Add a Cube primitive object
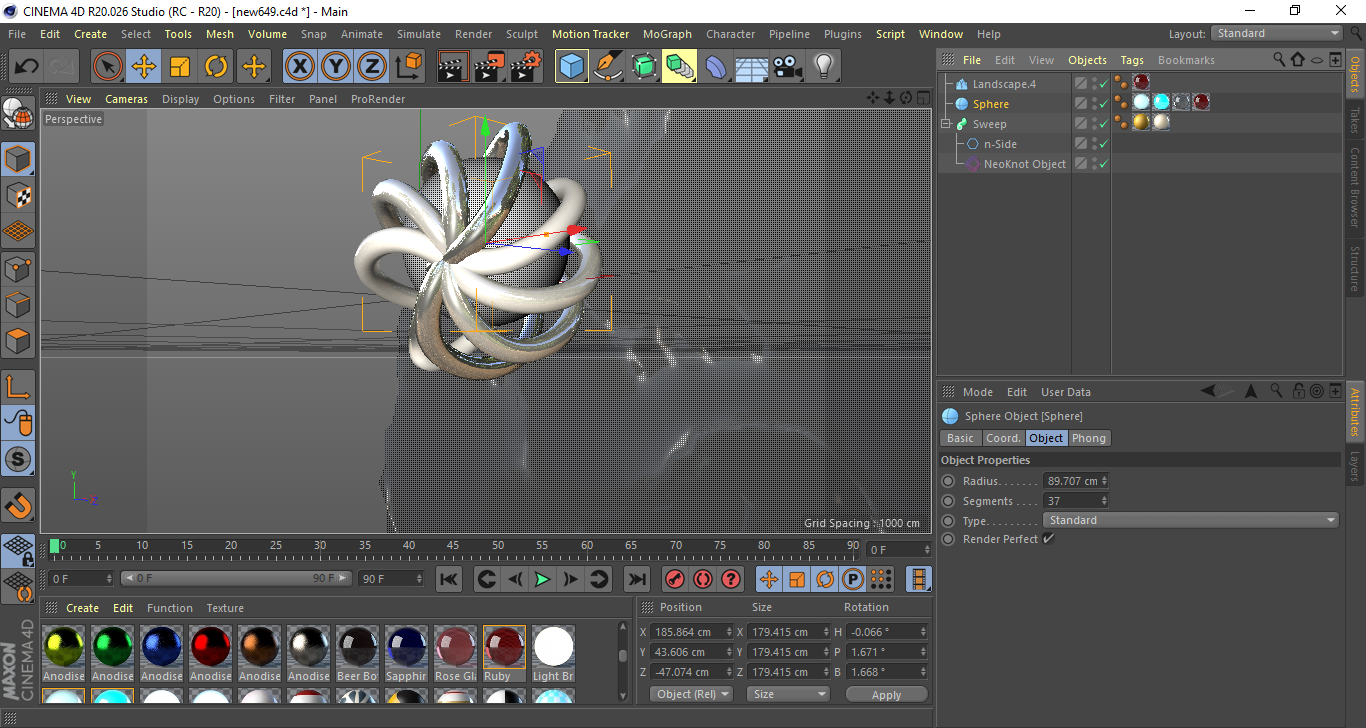 click(x=572, y=67)
